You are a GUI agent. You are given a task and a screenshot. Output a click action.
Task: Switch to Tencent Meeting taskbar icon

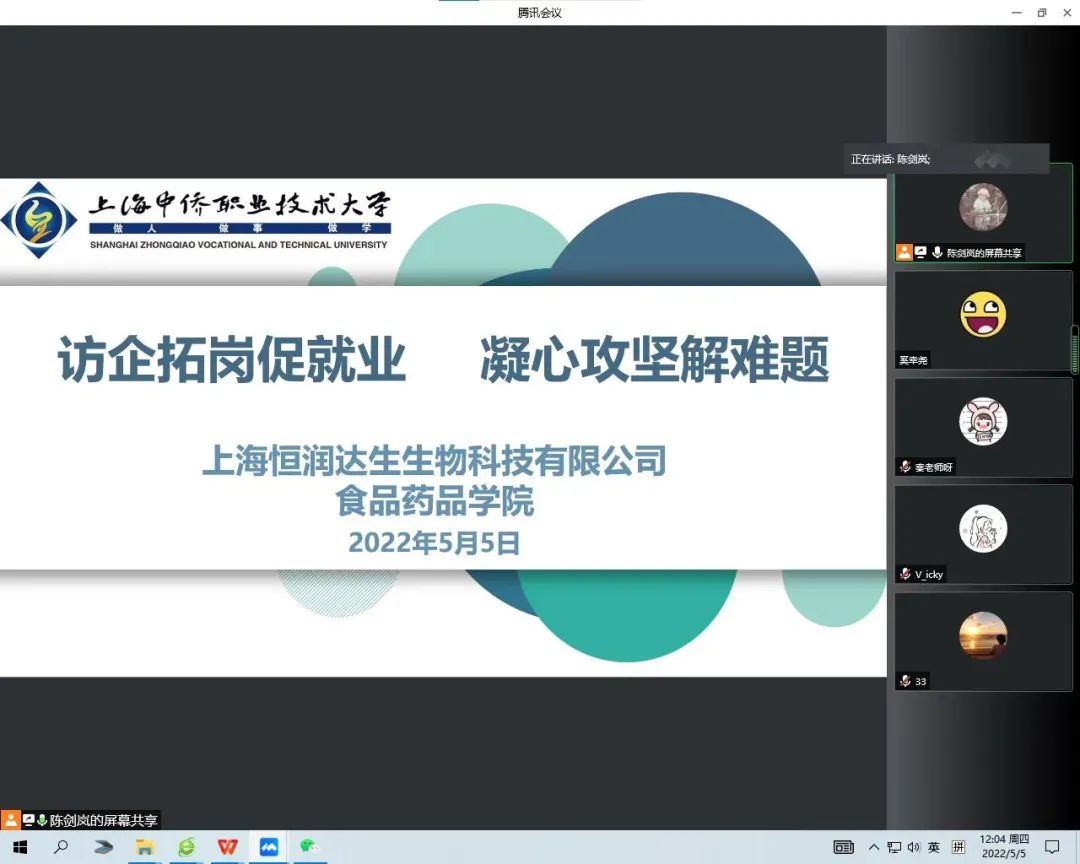[x=269, y=847]
